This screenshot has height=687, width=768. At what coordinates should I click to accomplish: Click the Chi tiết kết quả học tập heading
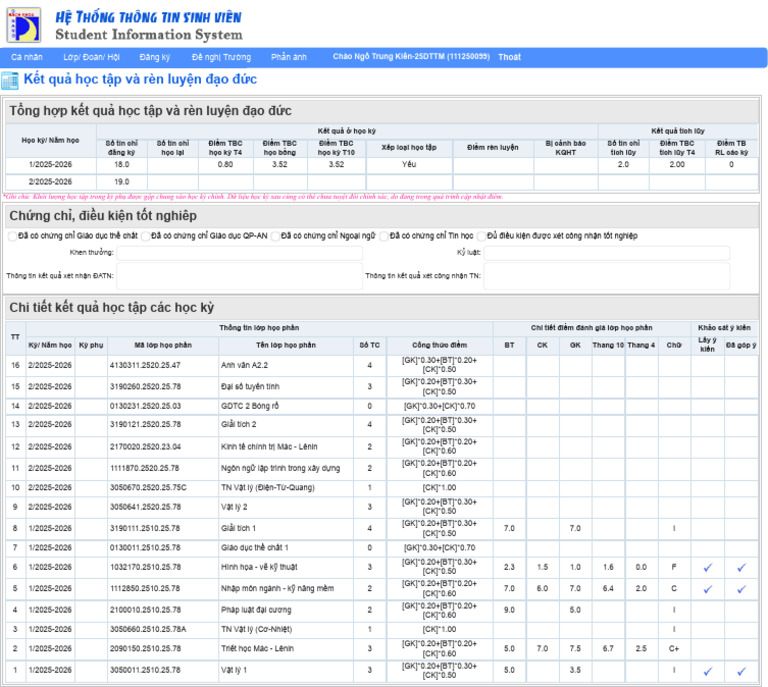[112, 308]
